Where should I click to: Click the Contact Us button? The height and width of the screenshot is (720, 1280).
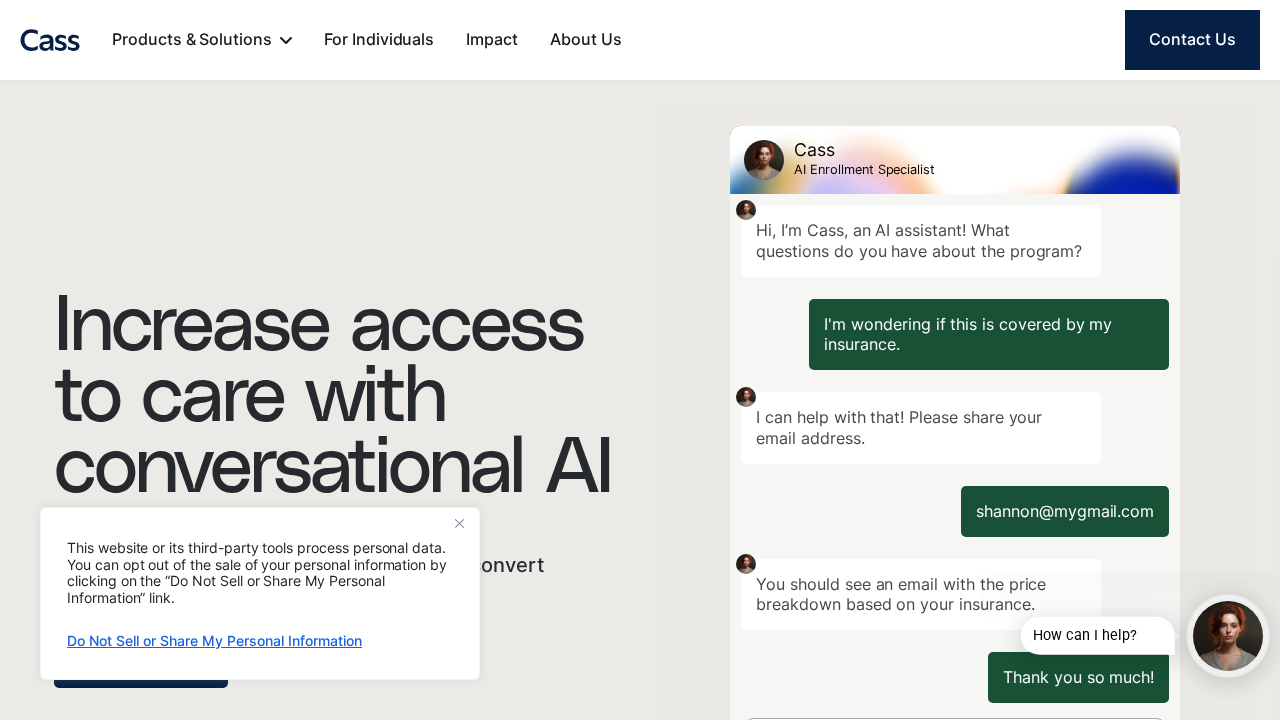[1192, 39]
